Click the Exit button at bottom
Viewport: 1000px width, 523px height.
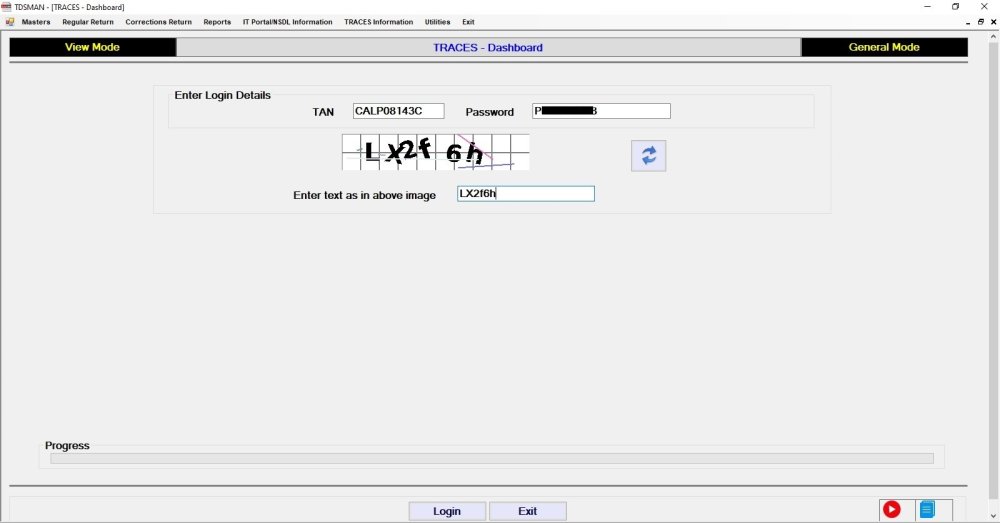pyautogui.click(x=527, y=511)
